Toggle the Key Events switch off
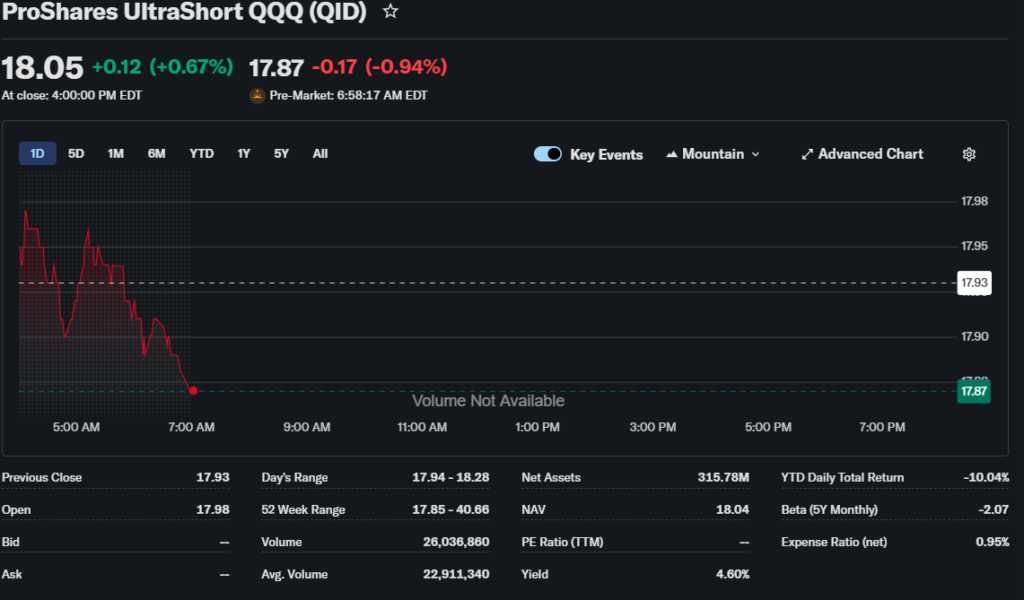 (548, 154)
